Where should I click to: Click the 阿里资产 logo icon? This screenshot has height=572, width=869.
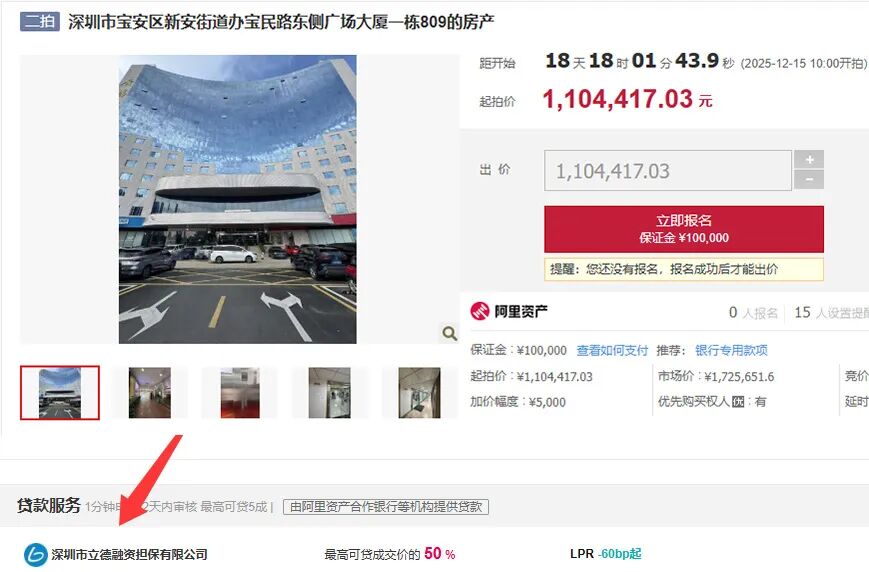tap(479, 311)
